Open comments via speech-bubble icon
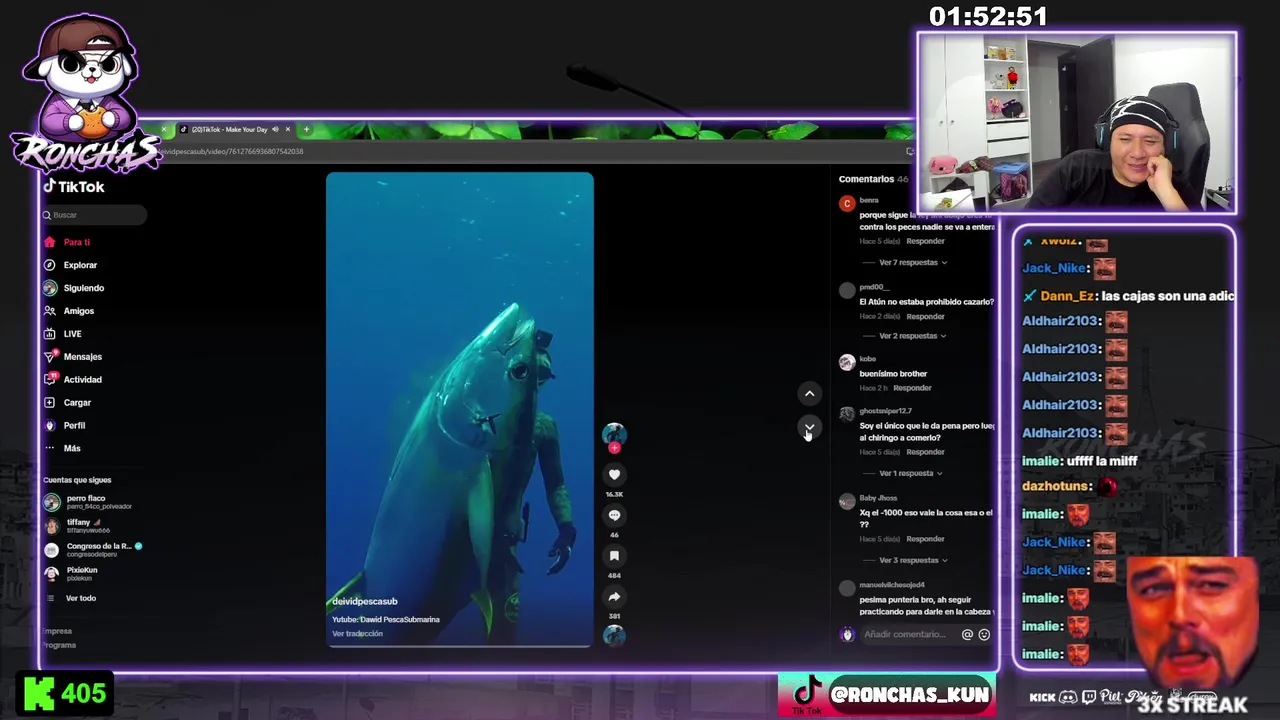Viewport: 1280px width, 720px height. click(x=614, y=516)
